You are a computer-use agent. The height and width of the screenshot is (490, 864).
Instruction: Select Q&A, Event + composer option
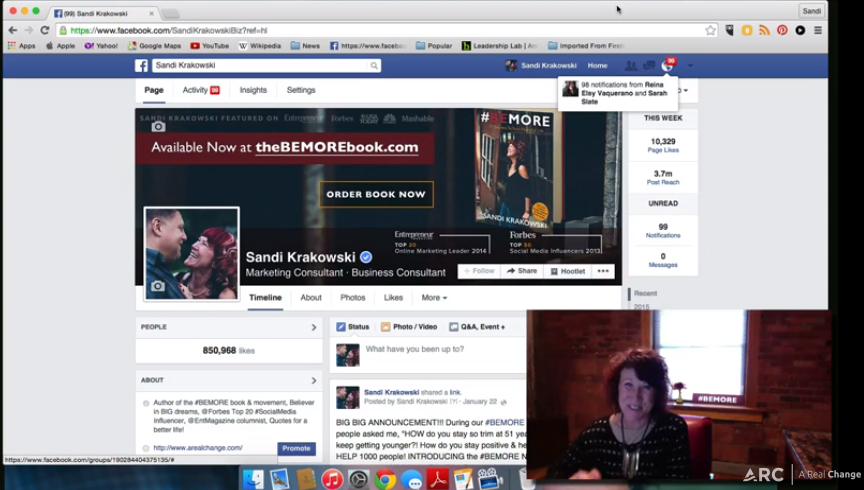[477, 327]
